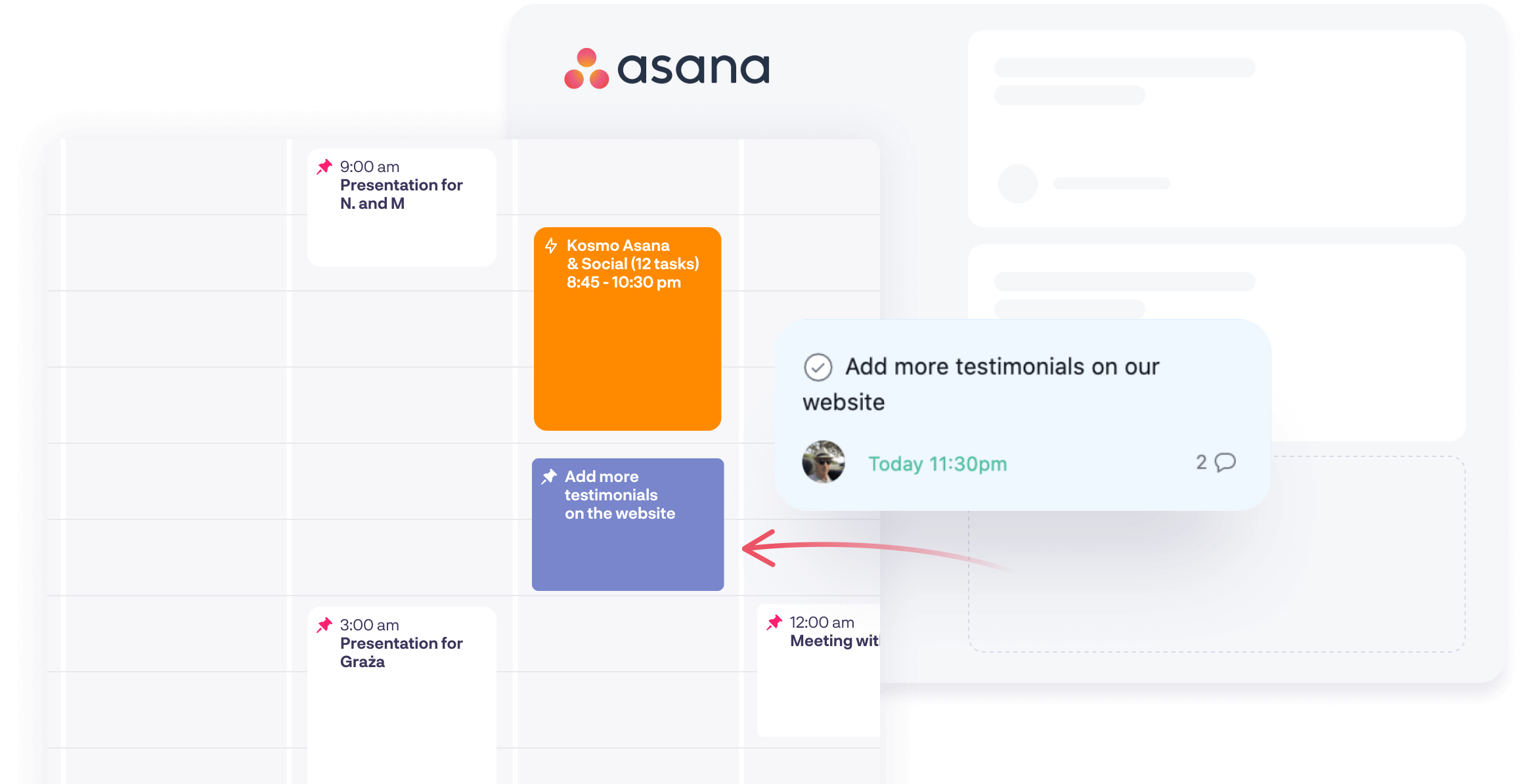1521x784 pixels.
Task: Mark the testimonials task complete via checkmark circle
Action: [818, 367]
